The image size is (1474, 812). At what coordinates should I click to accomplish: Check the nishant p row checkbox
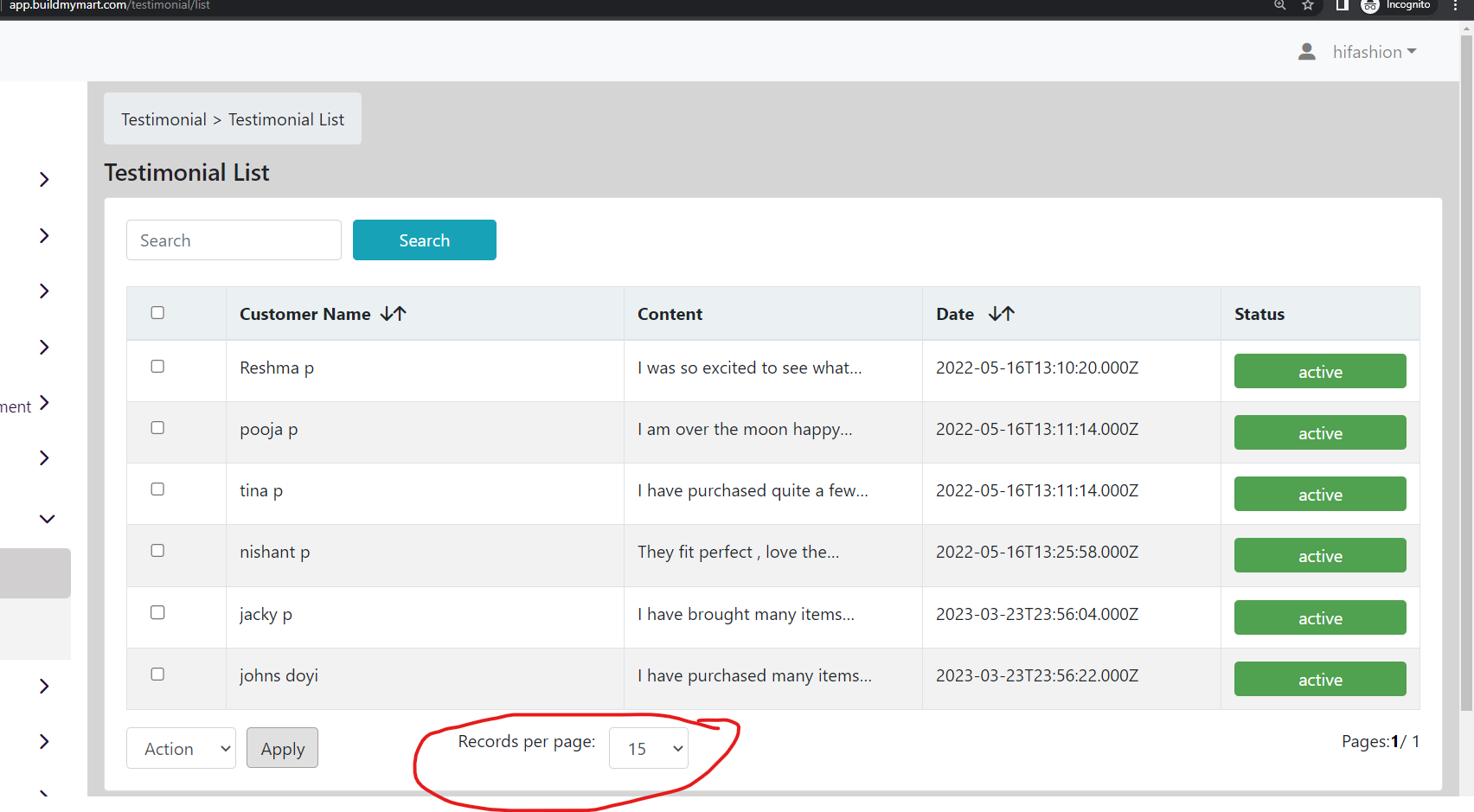point(157,550)
